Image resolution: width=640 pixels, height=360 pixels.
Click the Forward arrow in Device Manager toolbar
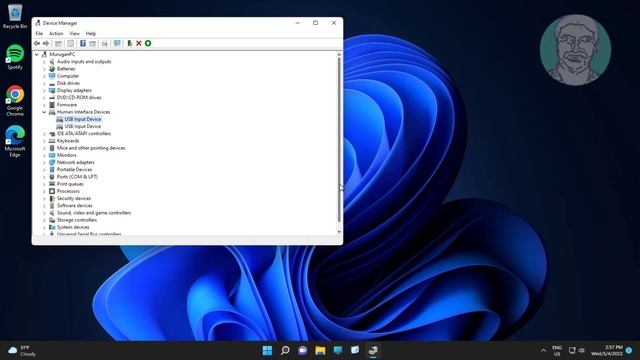tap(46, 43)
